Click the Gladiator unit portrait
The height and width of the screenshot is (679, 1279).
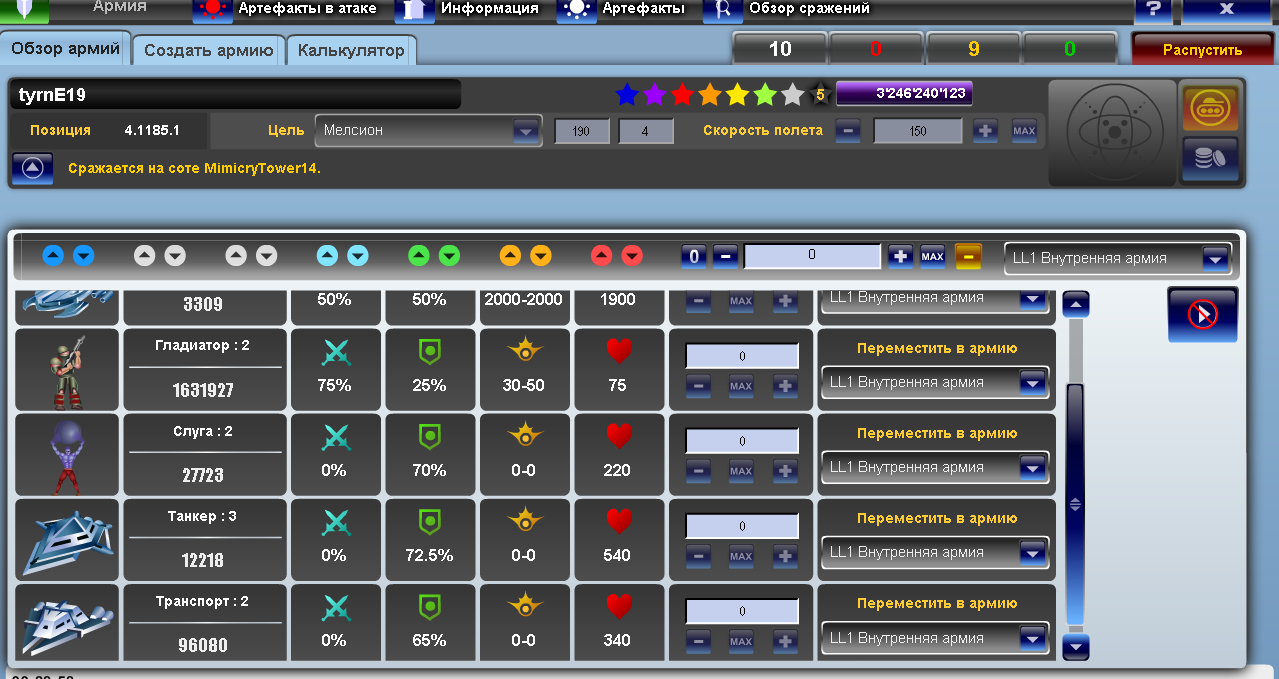pyautogui.click(x=67, y=370)
